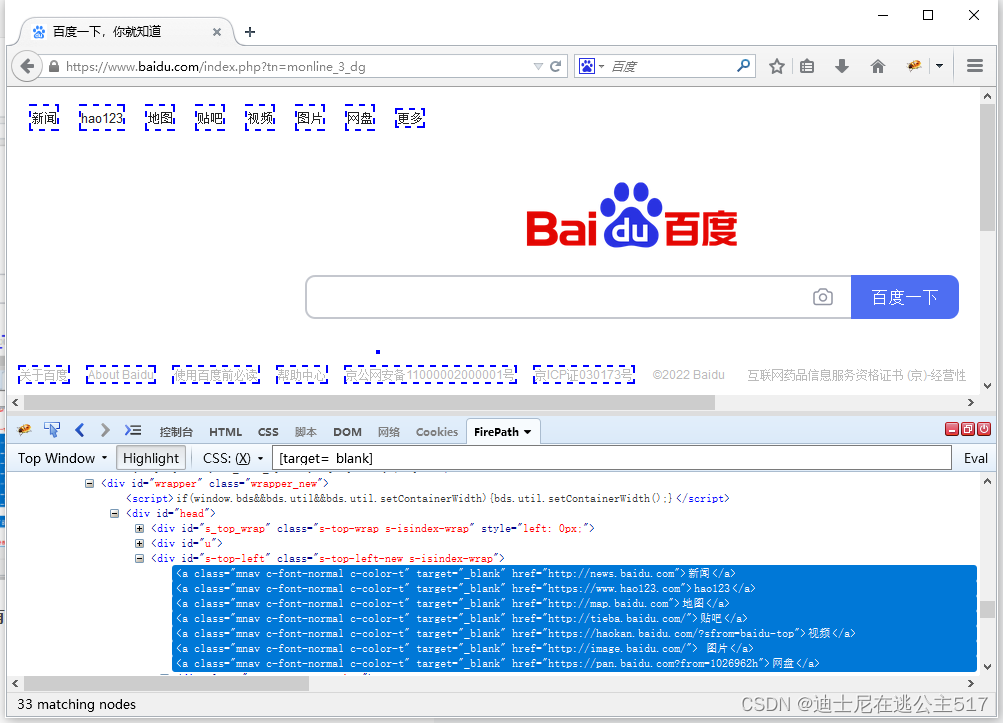1003x723 pixels.
Task: Open the URL history dropdown arrow
Action: [538, 67]
